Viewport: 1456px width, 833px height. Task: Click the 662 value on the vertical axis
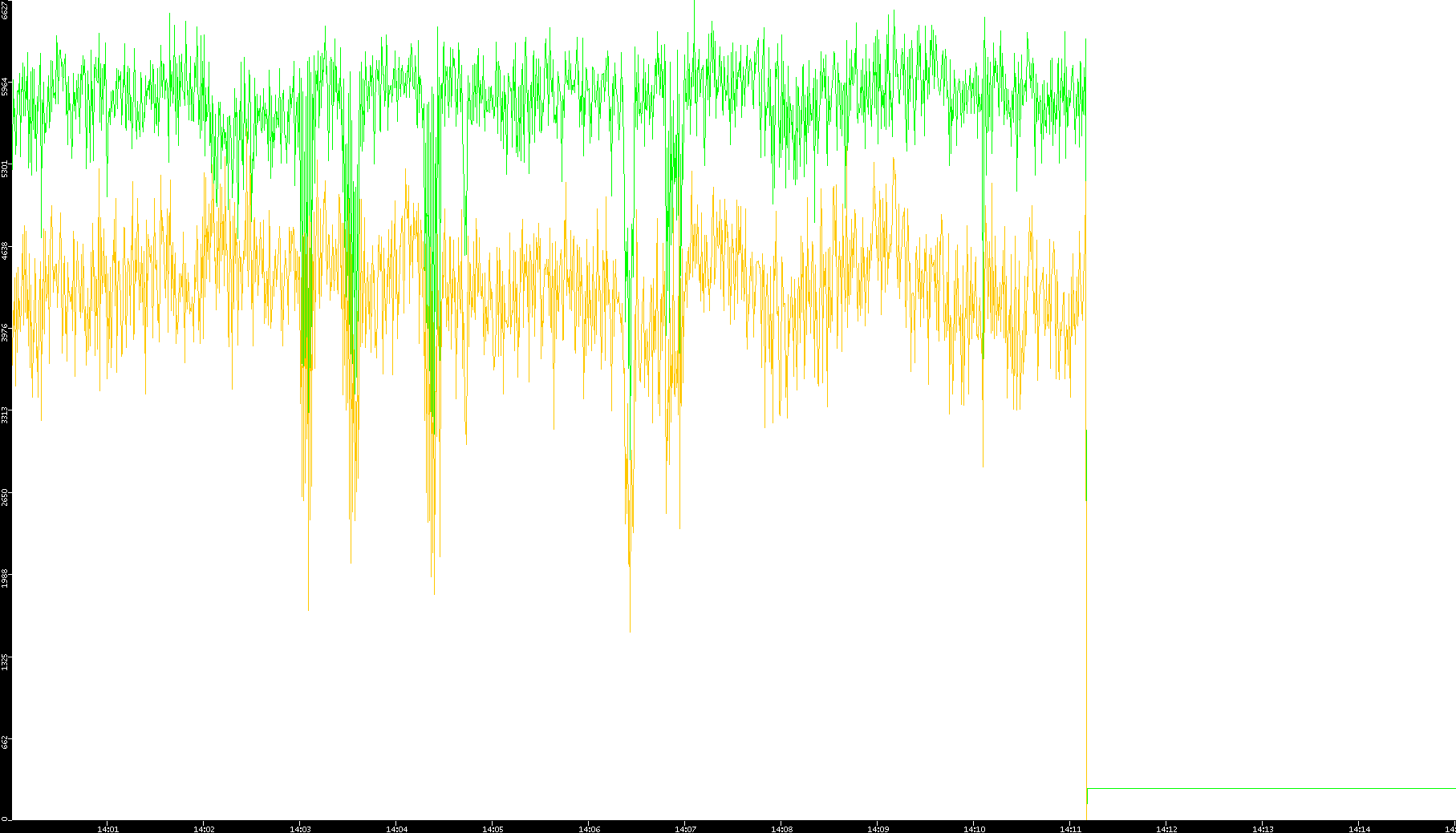5,743
